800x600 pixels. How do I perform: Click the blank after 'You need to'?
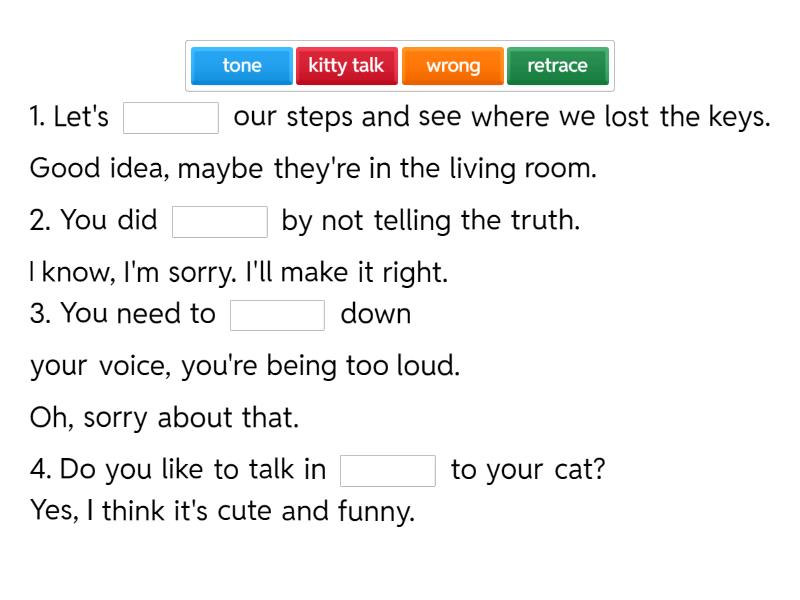click(278, 315)
